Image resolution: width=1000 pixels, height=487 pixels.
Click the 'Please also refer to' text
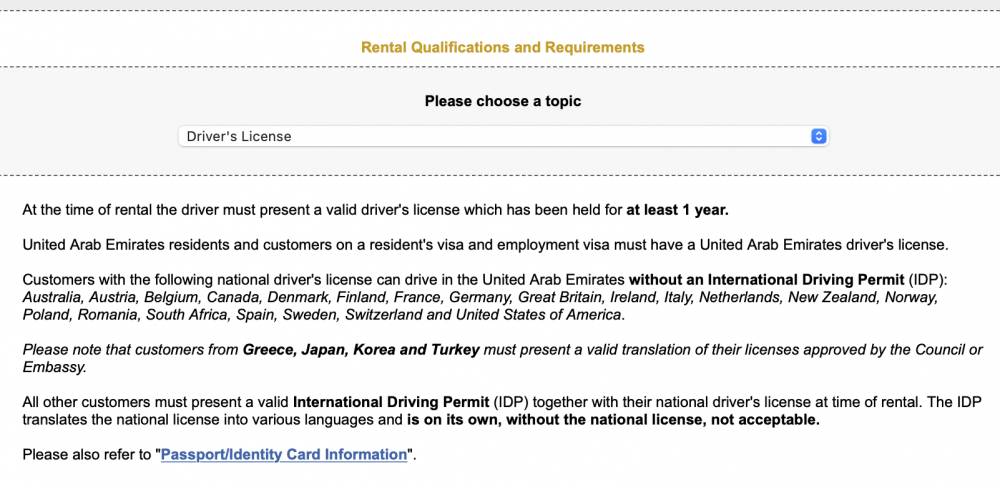click(x=87, y=455)
